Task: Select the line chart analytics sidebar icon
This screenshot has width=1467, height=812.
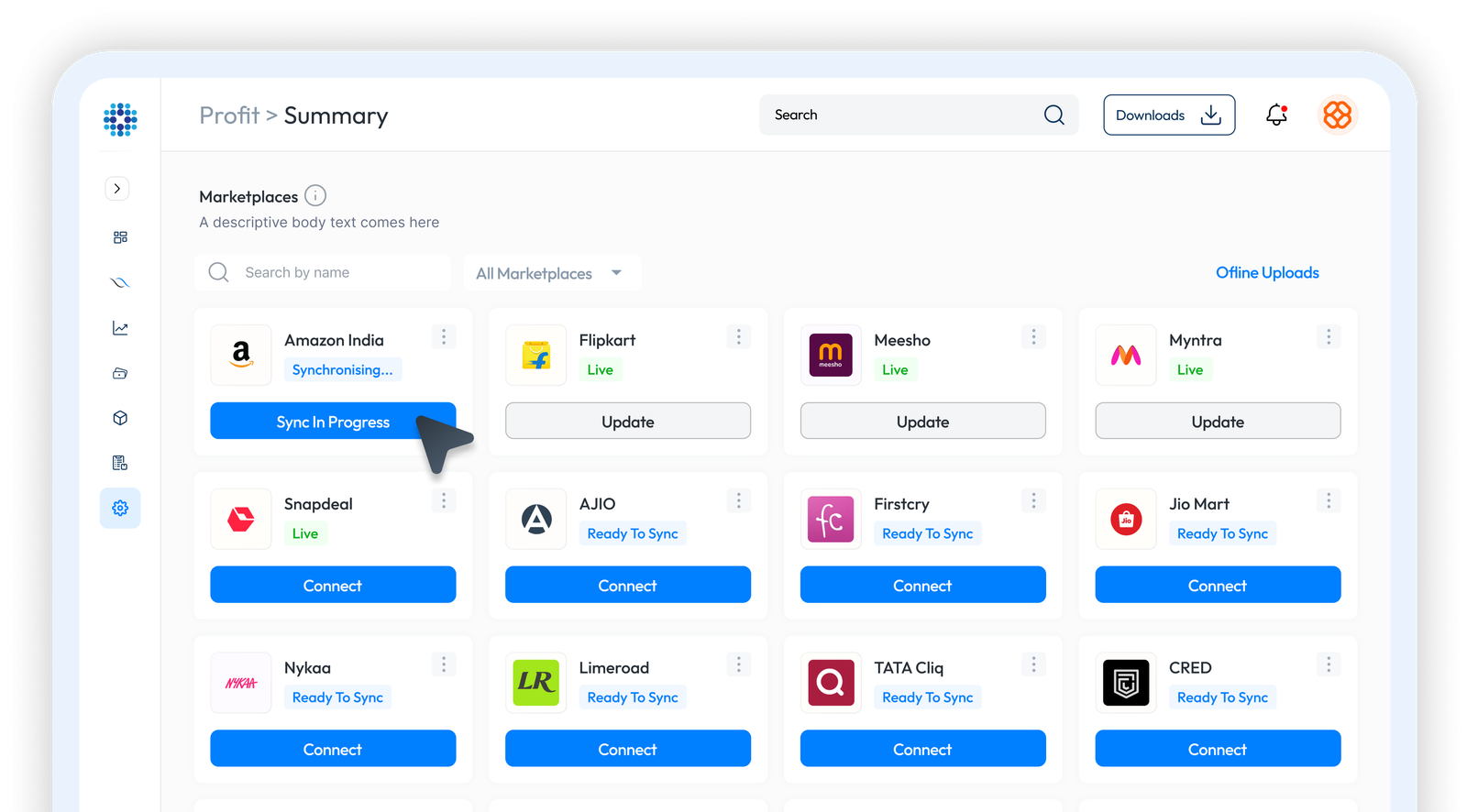Action: (120, 328)
